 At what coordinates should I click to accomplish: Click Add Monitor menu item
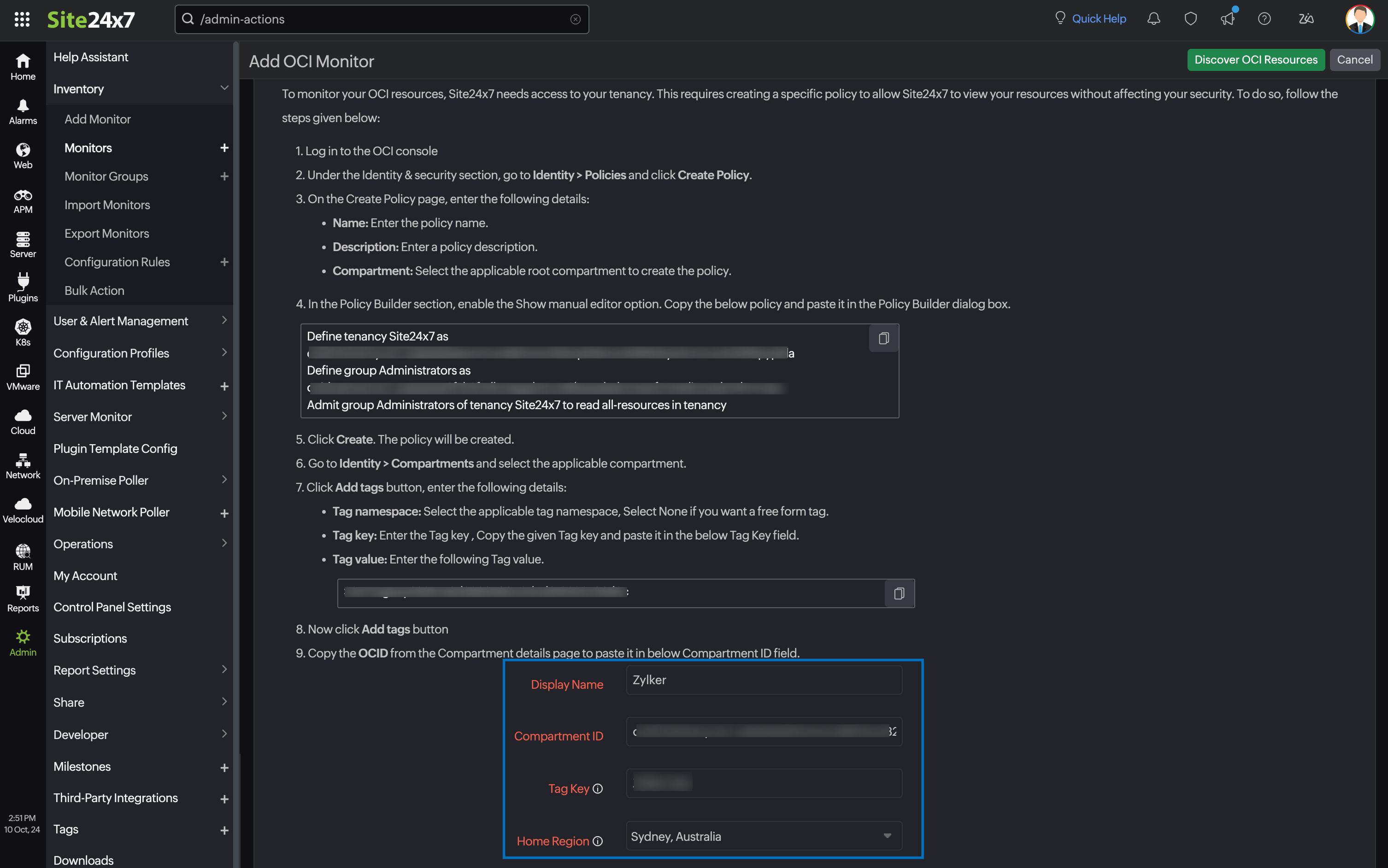[97, 119]
